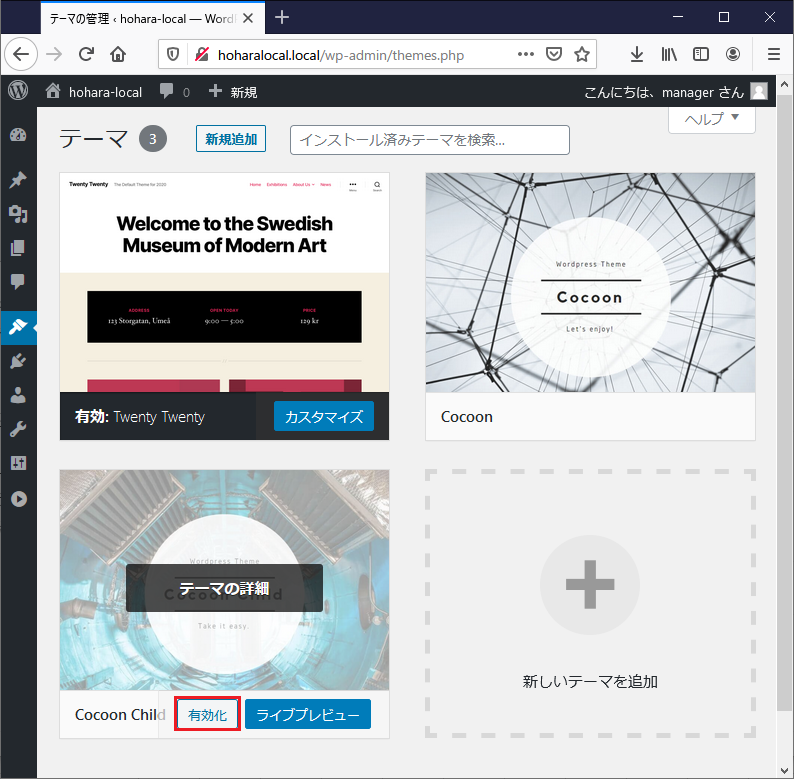794x779 pixels.
Task: Open the Plugins plug icon
Action: [18, 361]
